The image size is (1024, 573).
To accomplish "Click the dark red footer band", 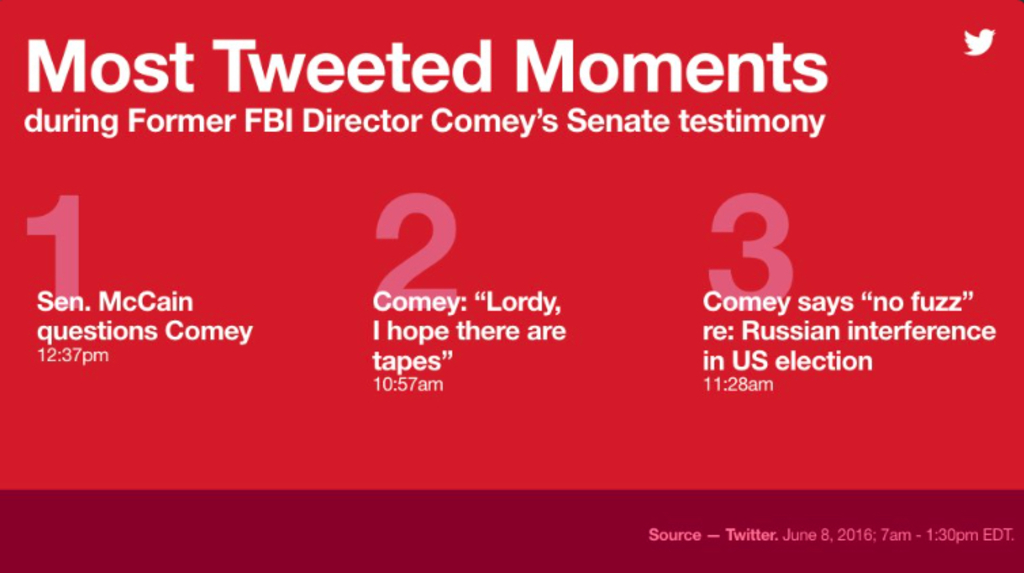I will click(x=512, y=531).
